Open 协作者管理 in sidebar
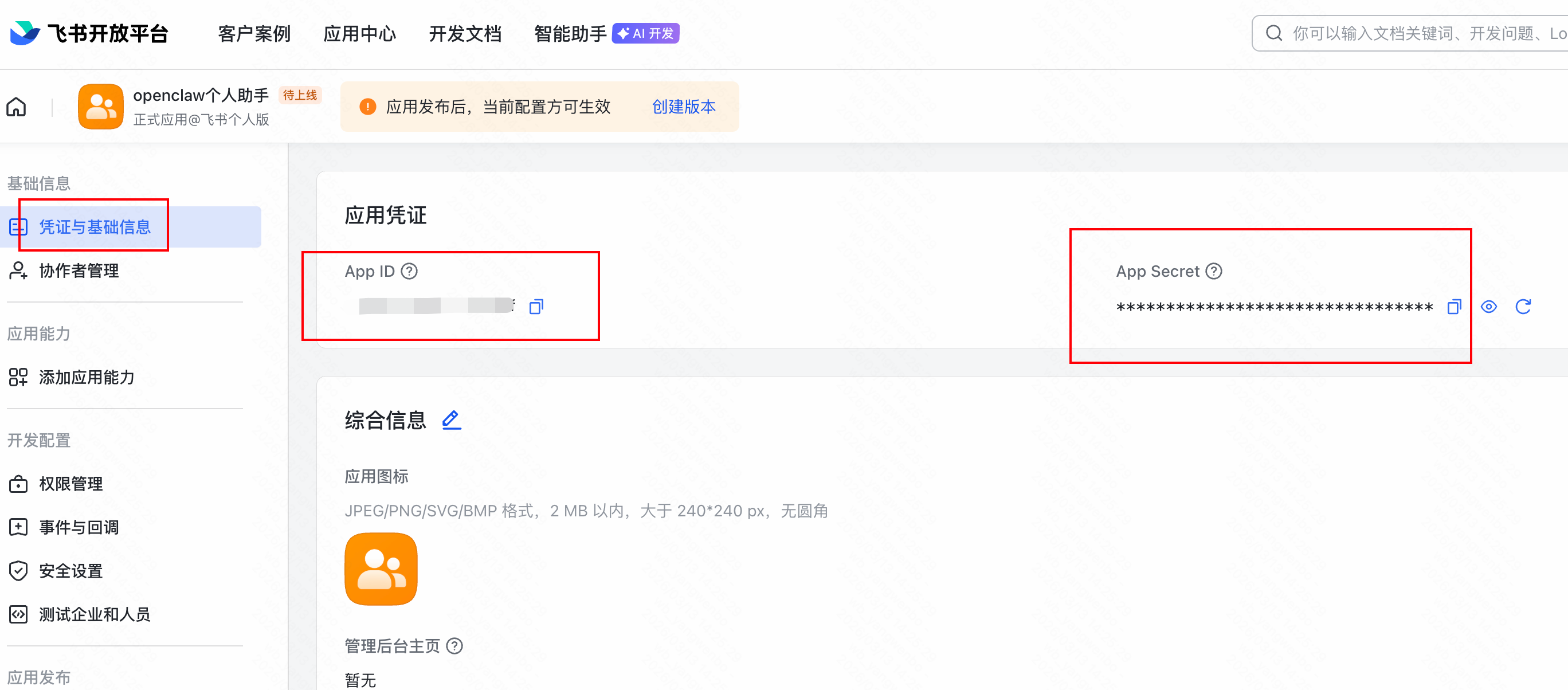Screen dimensions: 1568x690 (79, 270)
